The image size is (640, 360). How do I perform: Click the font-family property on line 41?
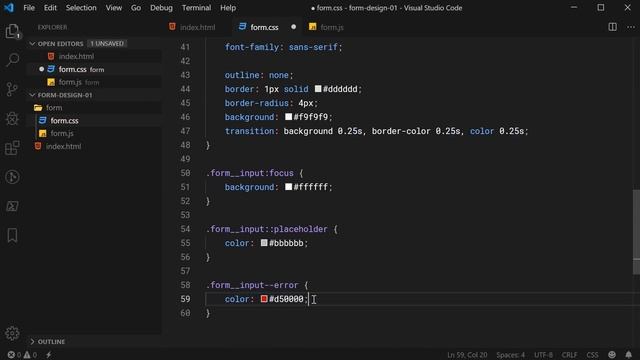coord(251,47)
